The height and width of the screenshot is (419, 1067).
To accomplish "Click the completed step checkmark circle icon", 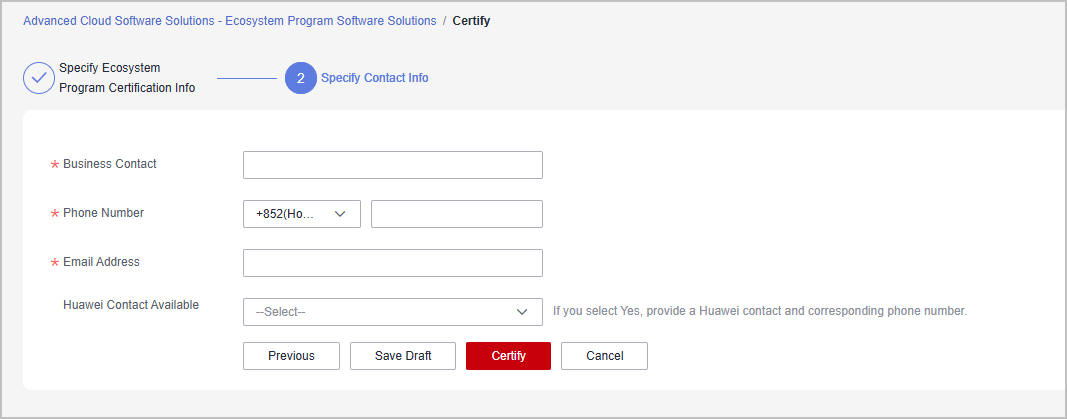I will pos(39,78).
